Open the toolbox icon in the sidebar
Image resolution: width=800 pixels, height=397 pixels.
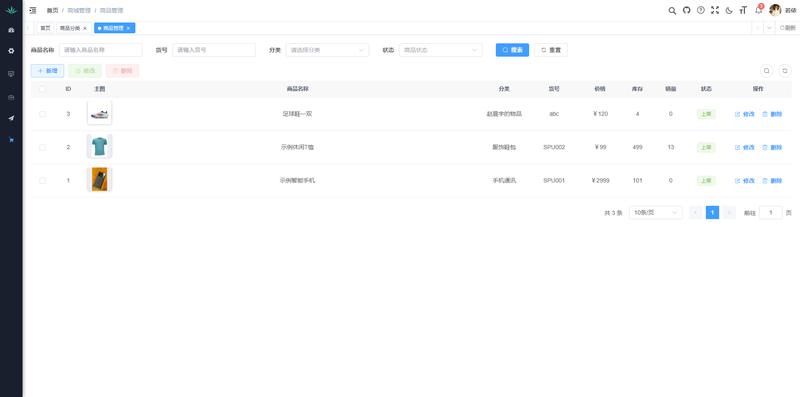click(x=11, y=97)
